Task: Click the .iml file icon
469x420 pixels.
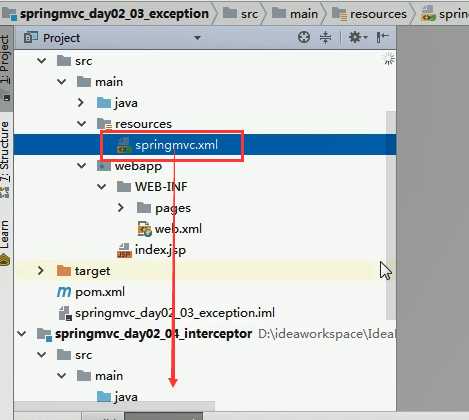Action: [x=65, y=313]
